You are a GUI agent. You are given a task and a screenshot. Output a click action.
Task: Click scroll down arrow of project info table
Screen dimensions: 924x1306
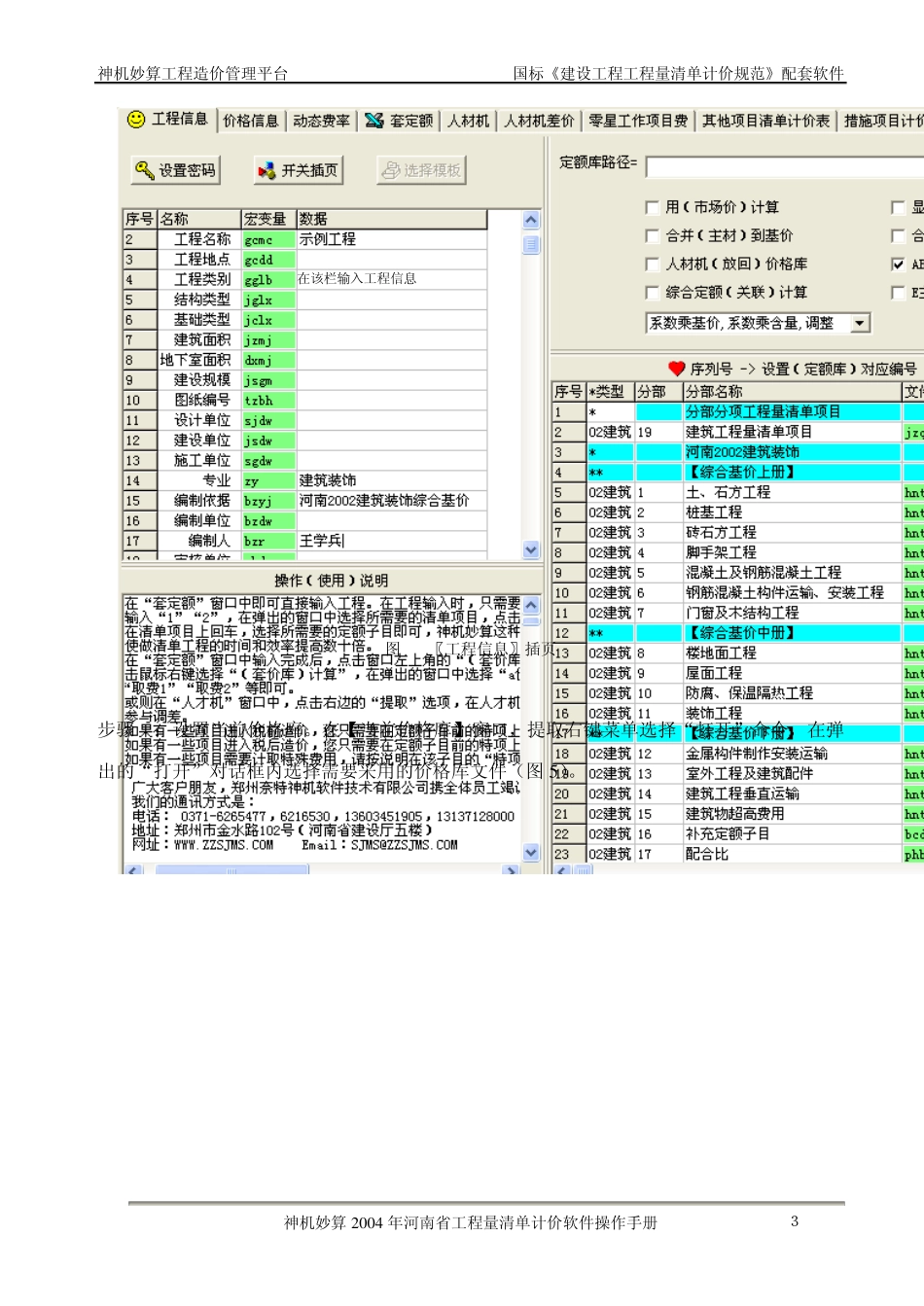pos(531,549)
